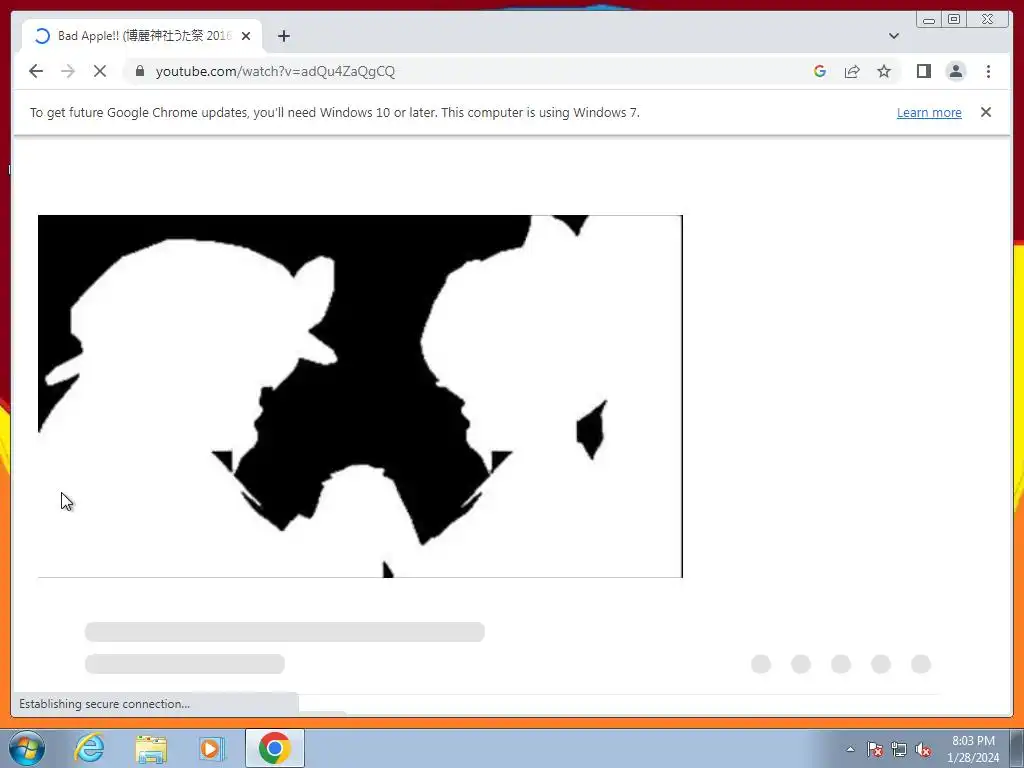Open Windows Explorer from the taskbar
1024x768 pixels.
pyautogui.click(x=151, y=748)
